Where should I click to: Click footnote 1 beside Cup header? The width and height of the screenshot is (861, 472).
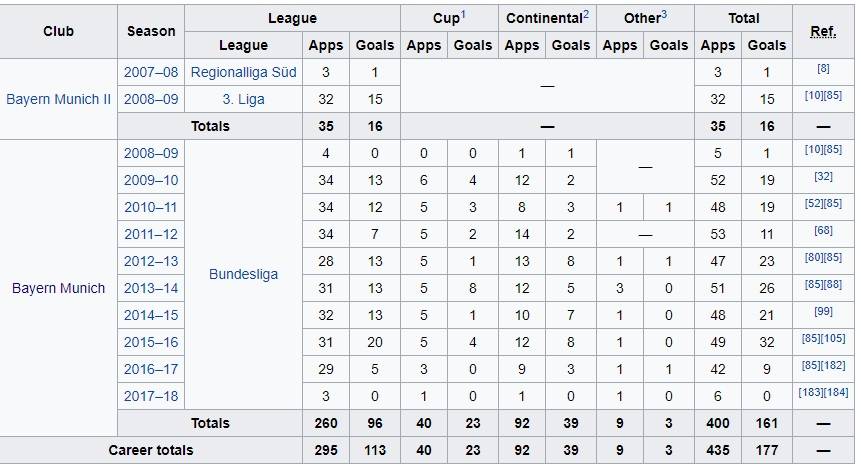tap(464, 14)
